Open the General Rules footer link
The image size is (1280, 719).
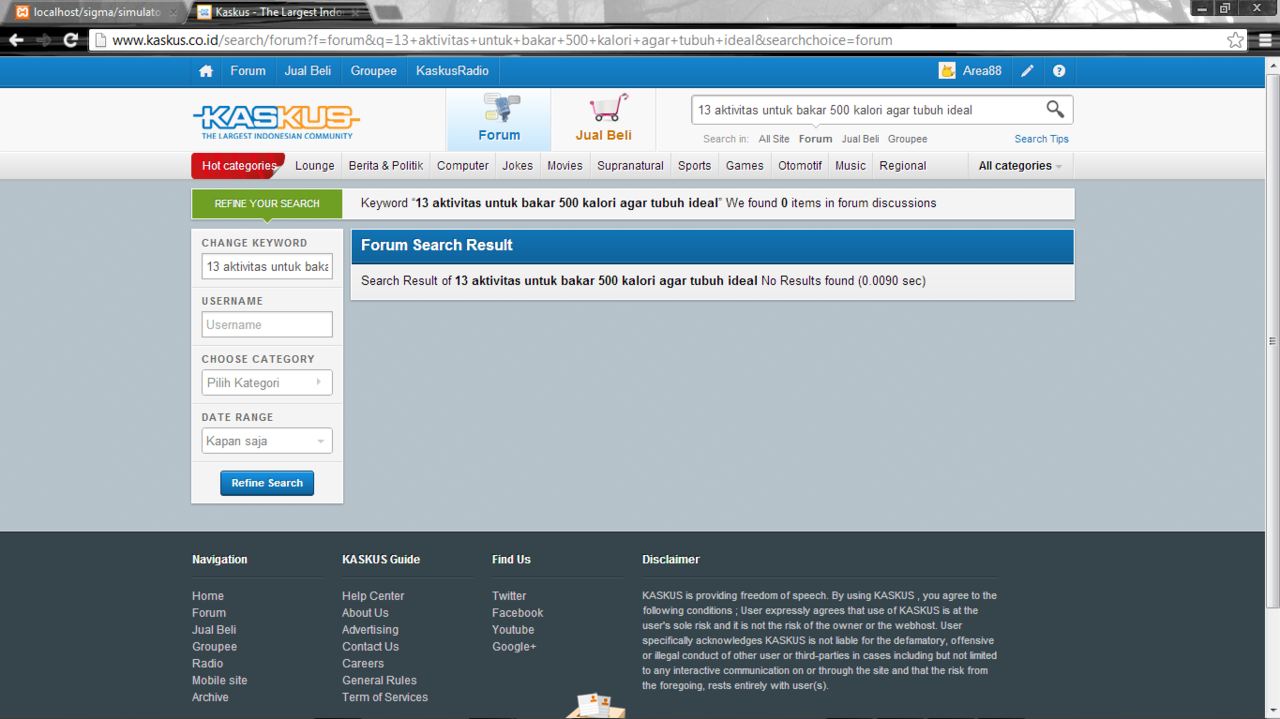(x=379, y=680)
